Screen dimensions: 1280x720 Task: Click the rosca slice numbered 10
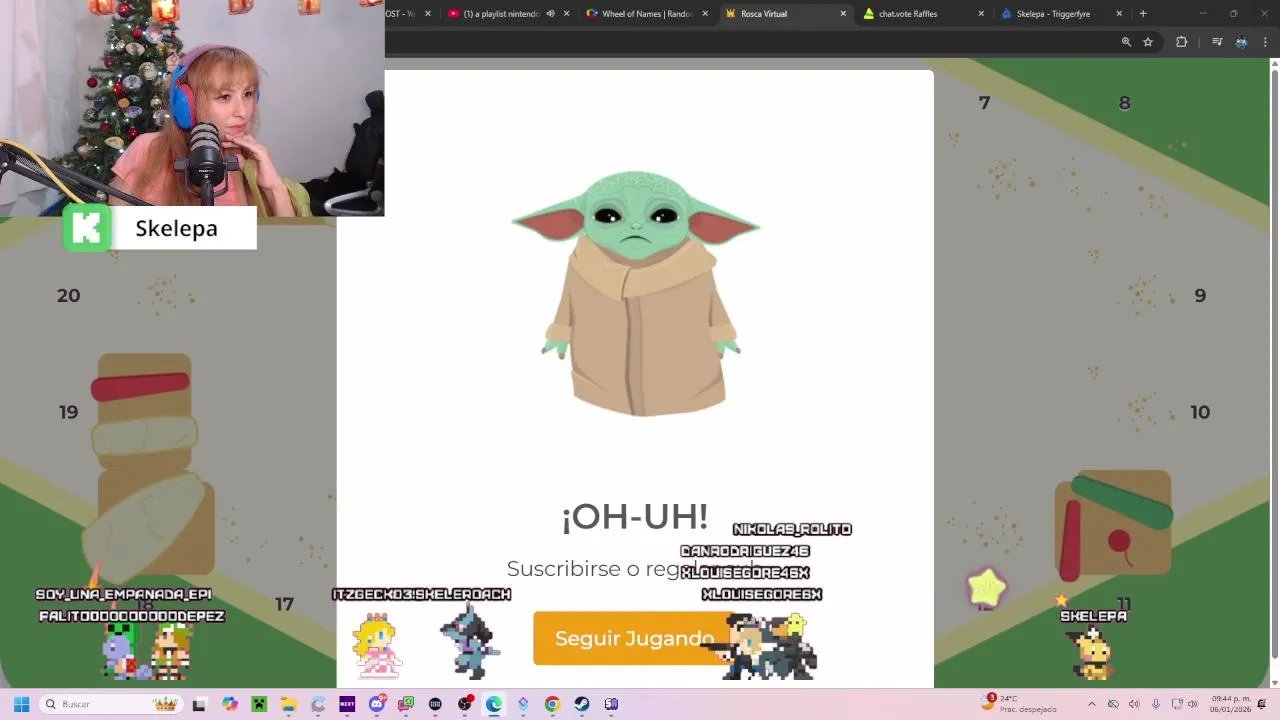click(x=1200, y=412)
